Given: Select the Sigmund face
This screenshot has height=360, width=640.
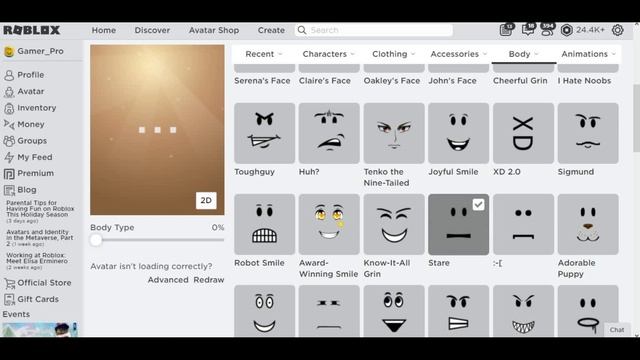Looking at the screenshot, I should coord(588,133).
